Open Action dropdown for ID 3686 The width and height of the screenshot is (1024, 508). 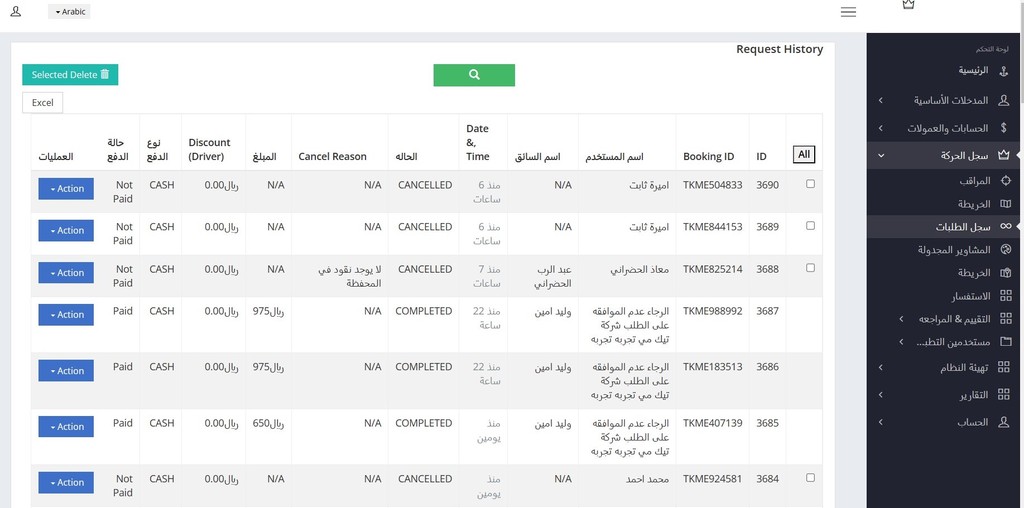(66, 371)
